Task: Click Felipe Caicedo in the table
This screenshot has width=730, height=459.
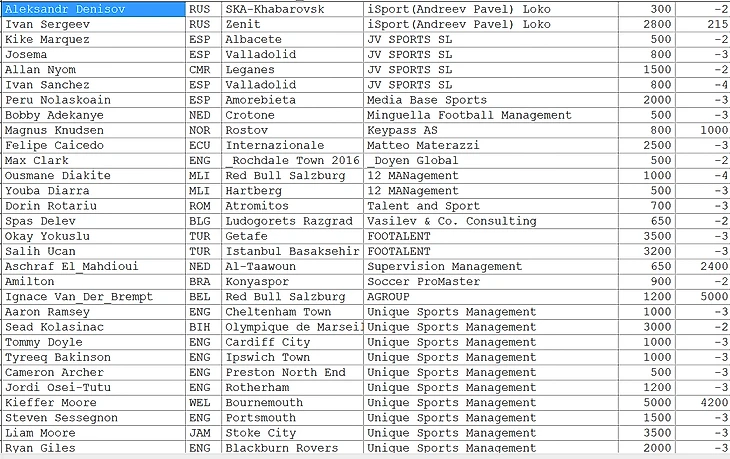Action: click(x=94, y=145)
